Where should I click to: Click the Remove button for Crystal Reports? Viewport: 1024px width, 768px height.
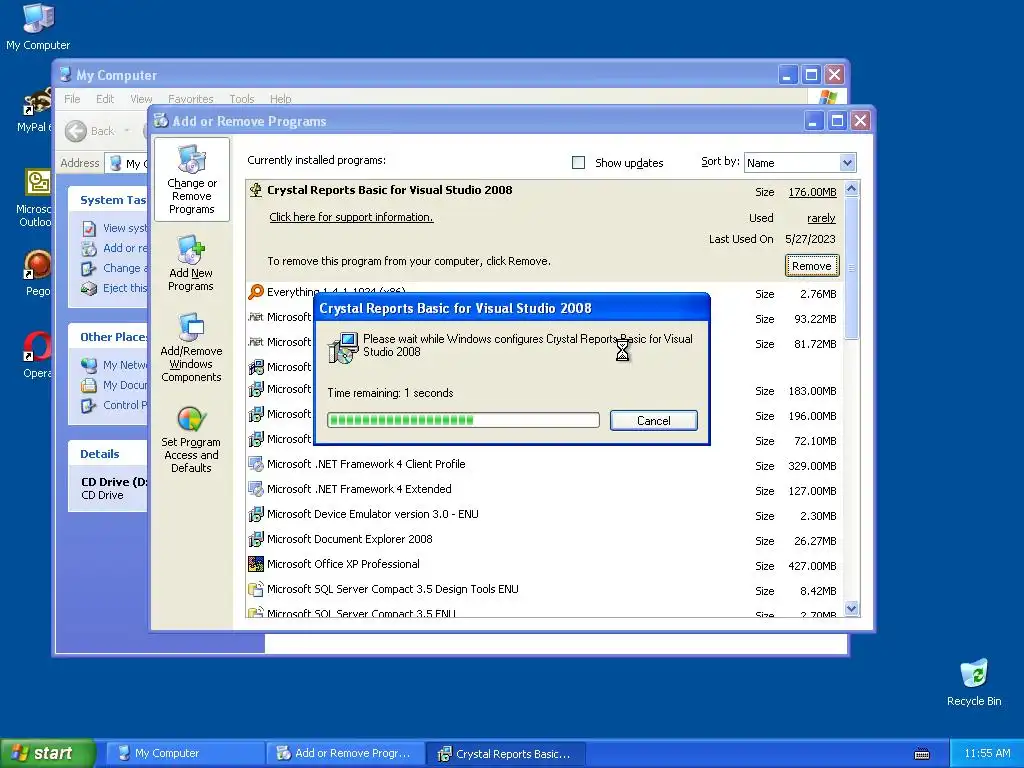(812, 266)
